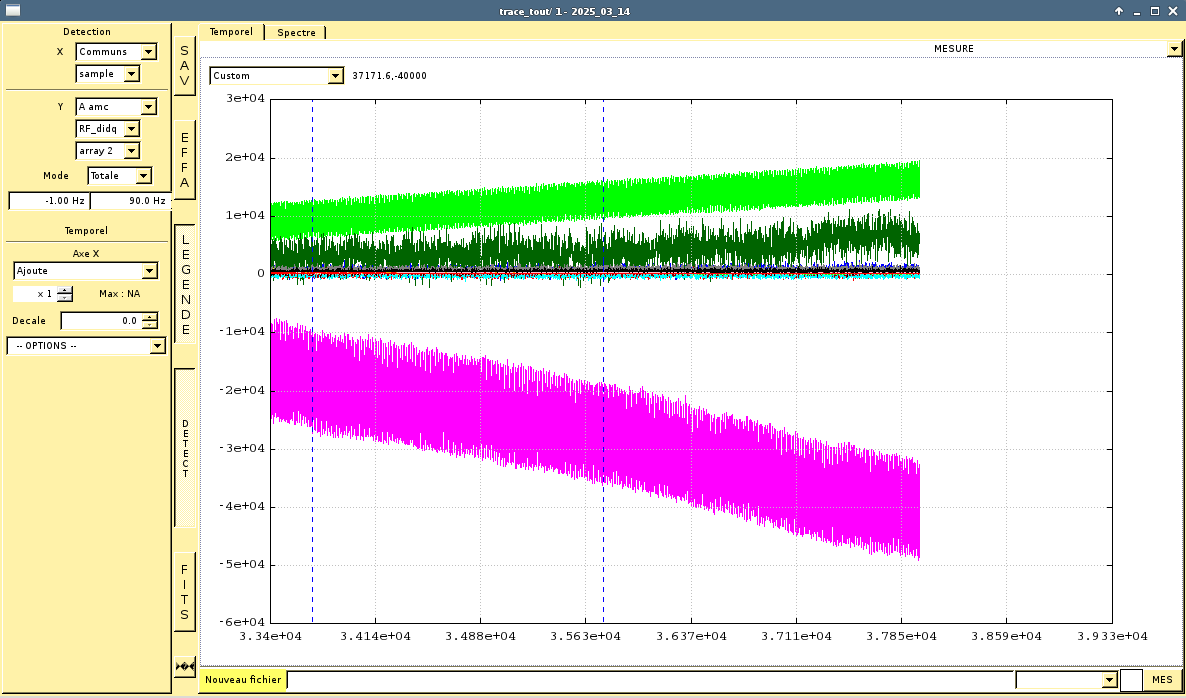
Task: Tick the small checkbox beside MES
Action: (x=1131, y=680)
